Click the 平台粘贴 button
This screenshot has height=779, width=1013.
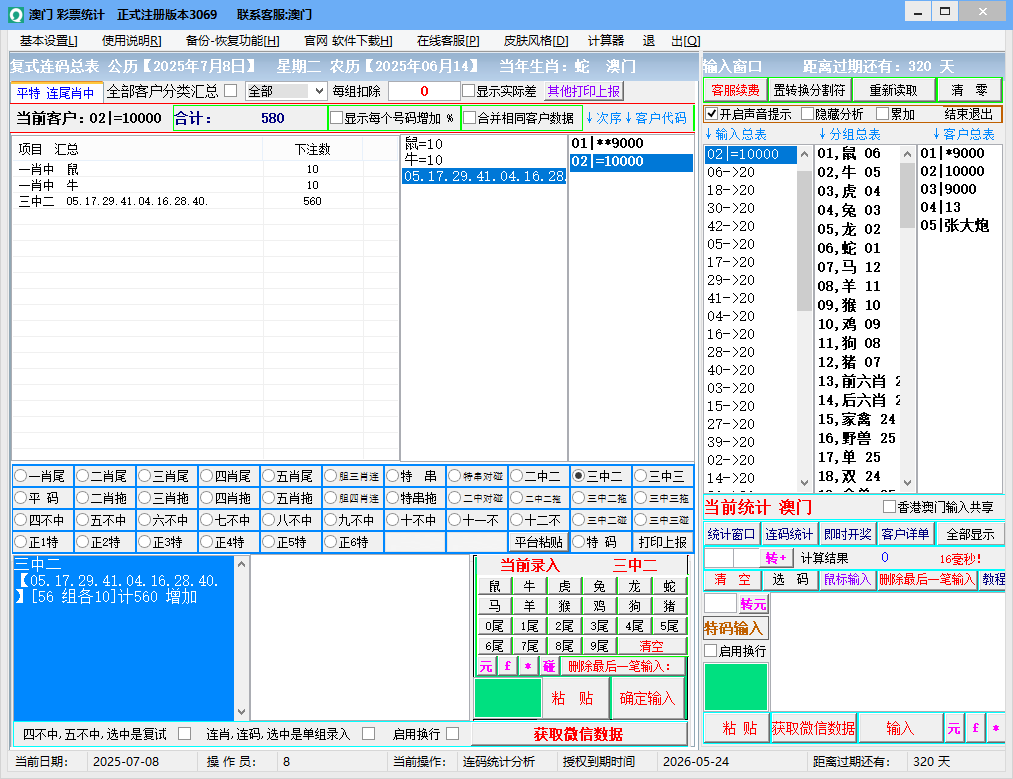pos(539,542)
